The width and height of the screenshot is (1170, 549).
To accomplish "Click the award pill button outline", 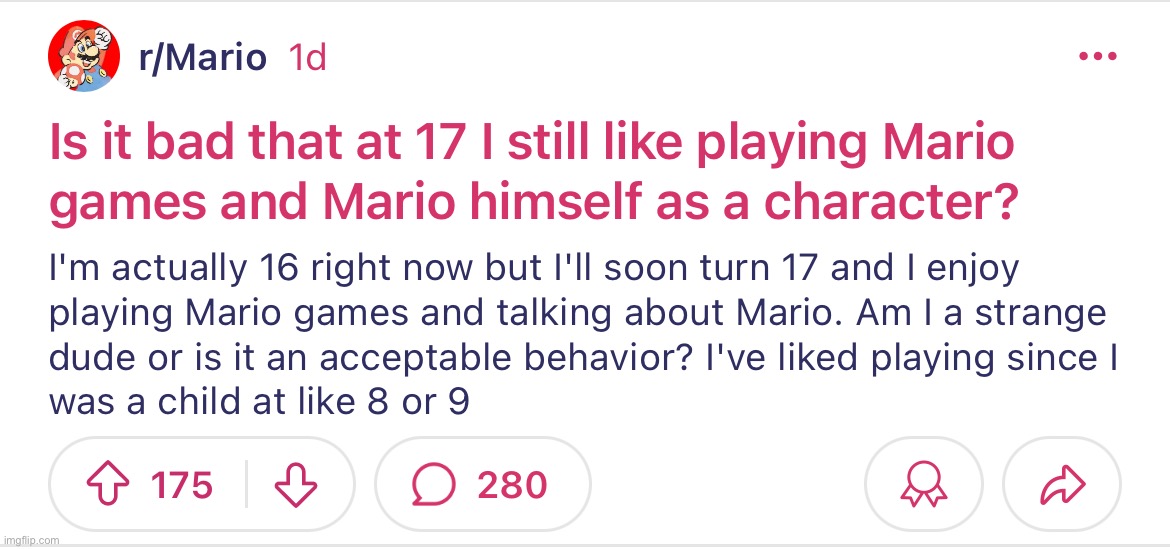I will (924, 484).
